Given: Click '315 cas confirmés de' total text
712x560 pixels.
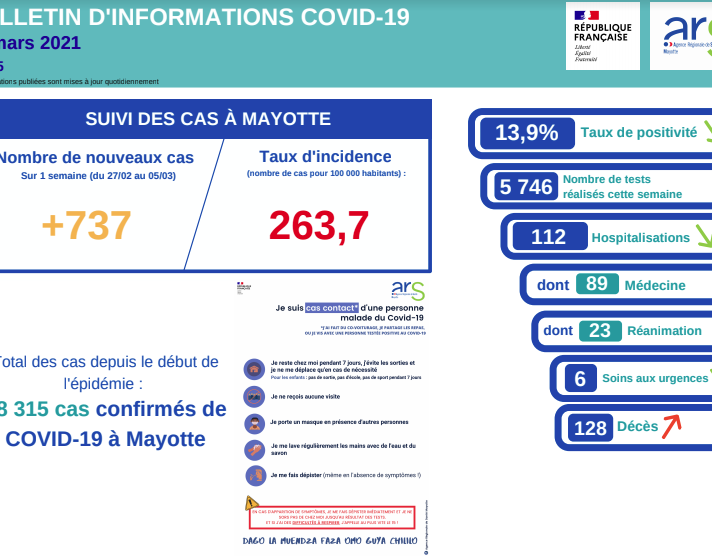Looking at the screenshot, I should [120, 409].
